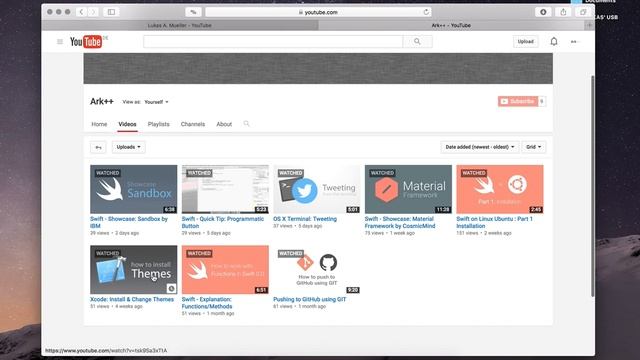
Task: Select the Videos tab
Action: pyautogui.click(x=127, y=124)
